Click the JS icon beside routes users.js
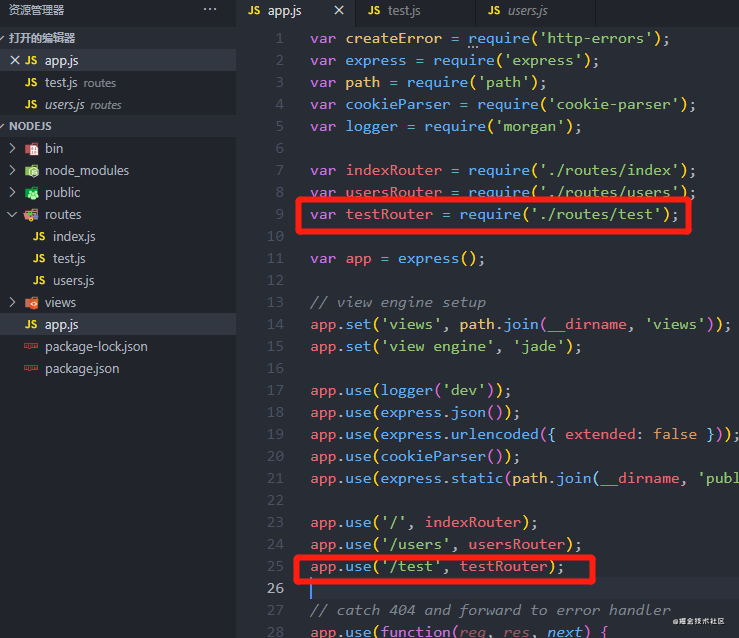Viewport: 739px width, 638px height. pyautogui.click(x=39, y=280)
